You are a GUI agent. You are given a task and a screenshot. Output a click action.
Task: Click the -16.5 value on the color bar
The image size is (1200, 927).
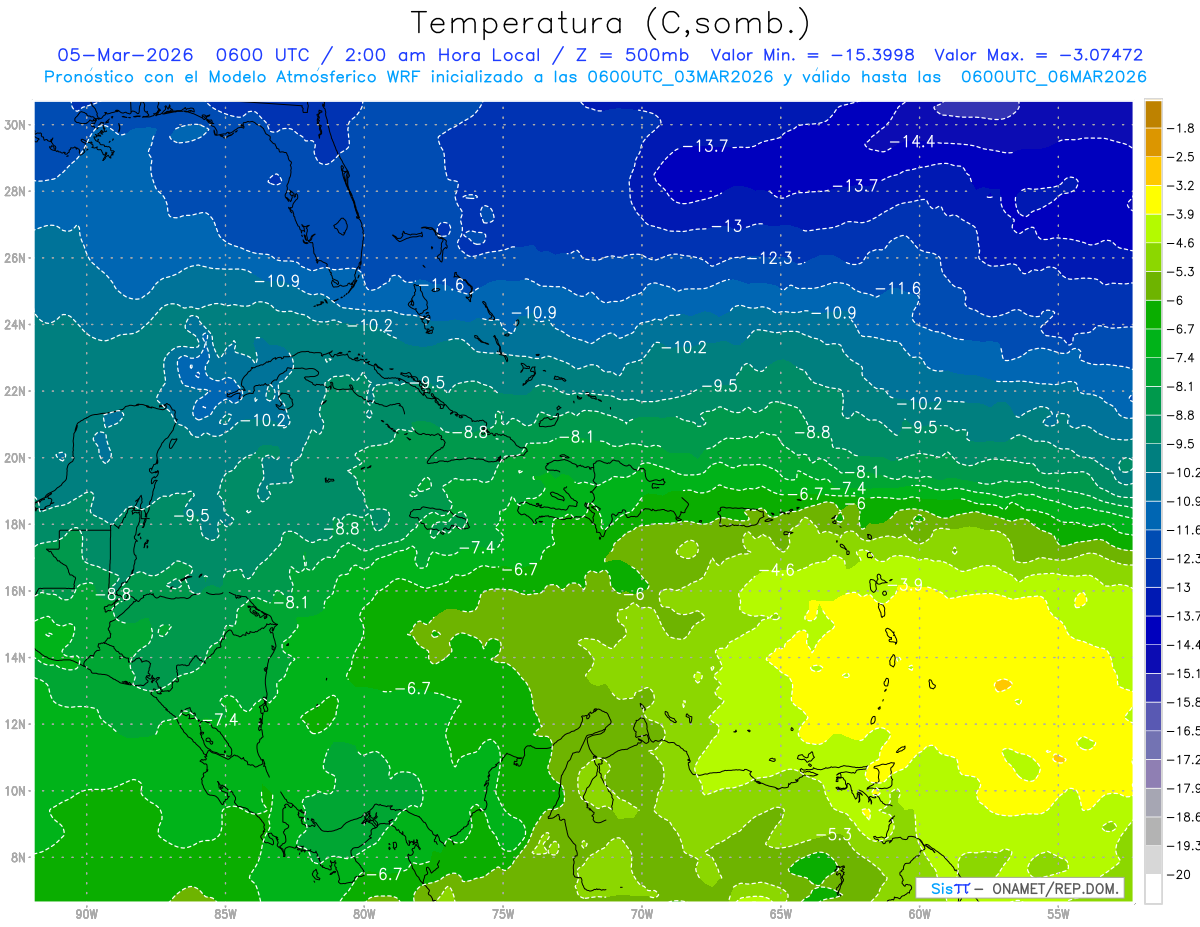click(x=1181, y=731)
